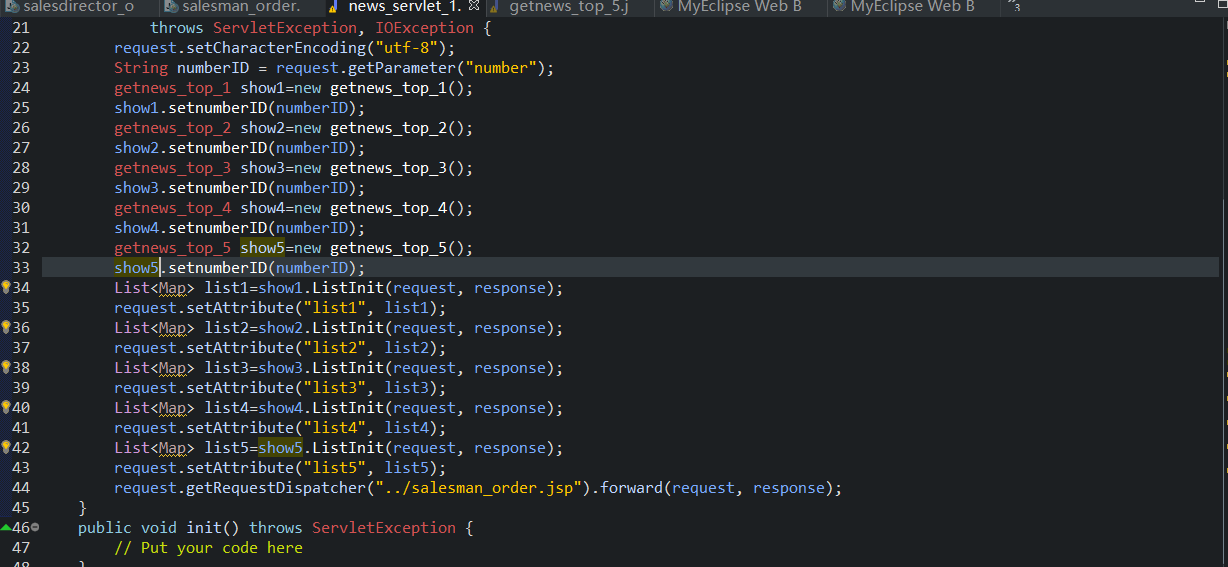This screenshot has height=567, width=1228.
Task: Click the "list5" string literal
Action: pyautogui.click(x=335, y=467)
